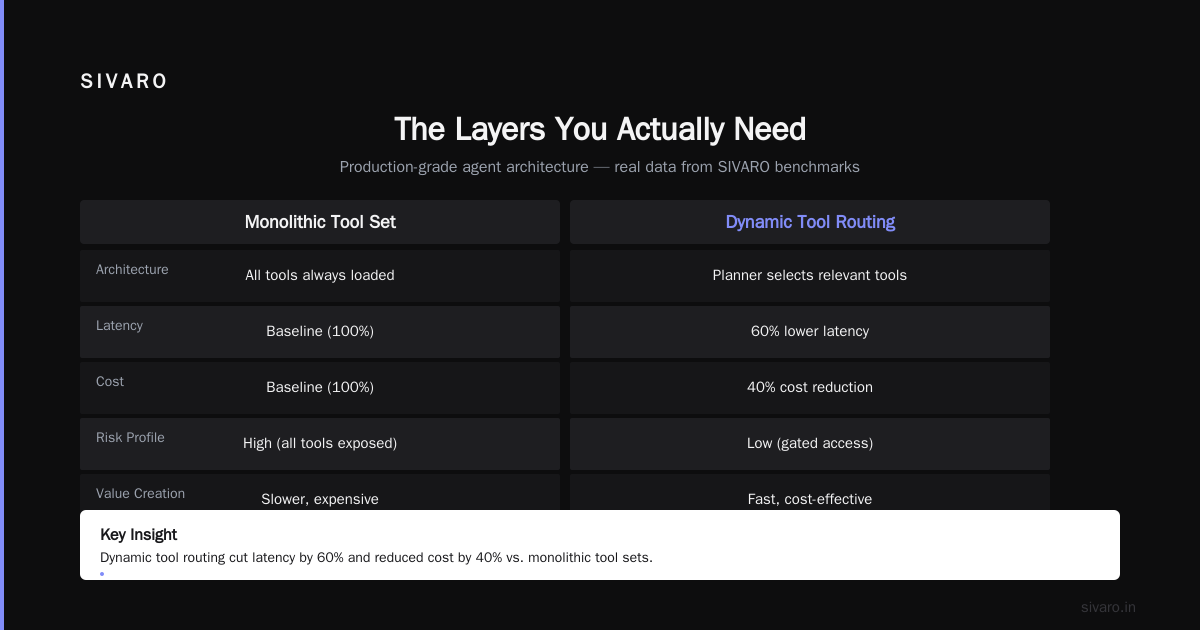Click the 'Risk Profile' row label
Screen dimensions: 1200x630
pyautogui.click(x=130, y=437)
